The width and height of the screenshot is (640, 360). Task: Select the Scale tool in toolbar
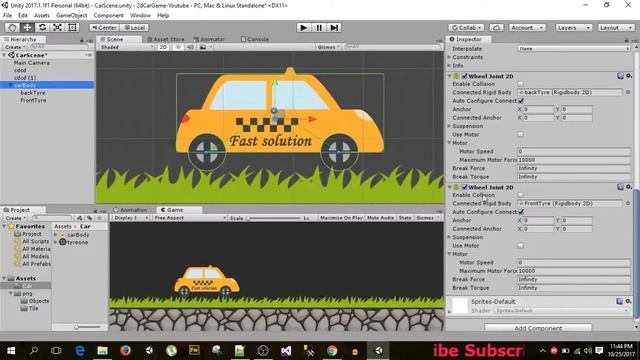point(57,27)
